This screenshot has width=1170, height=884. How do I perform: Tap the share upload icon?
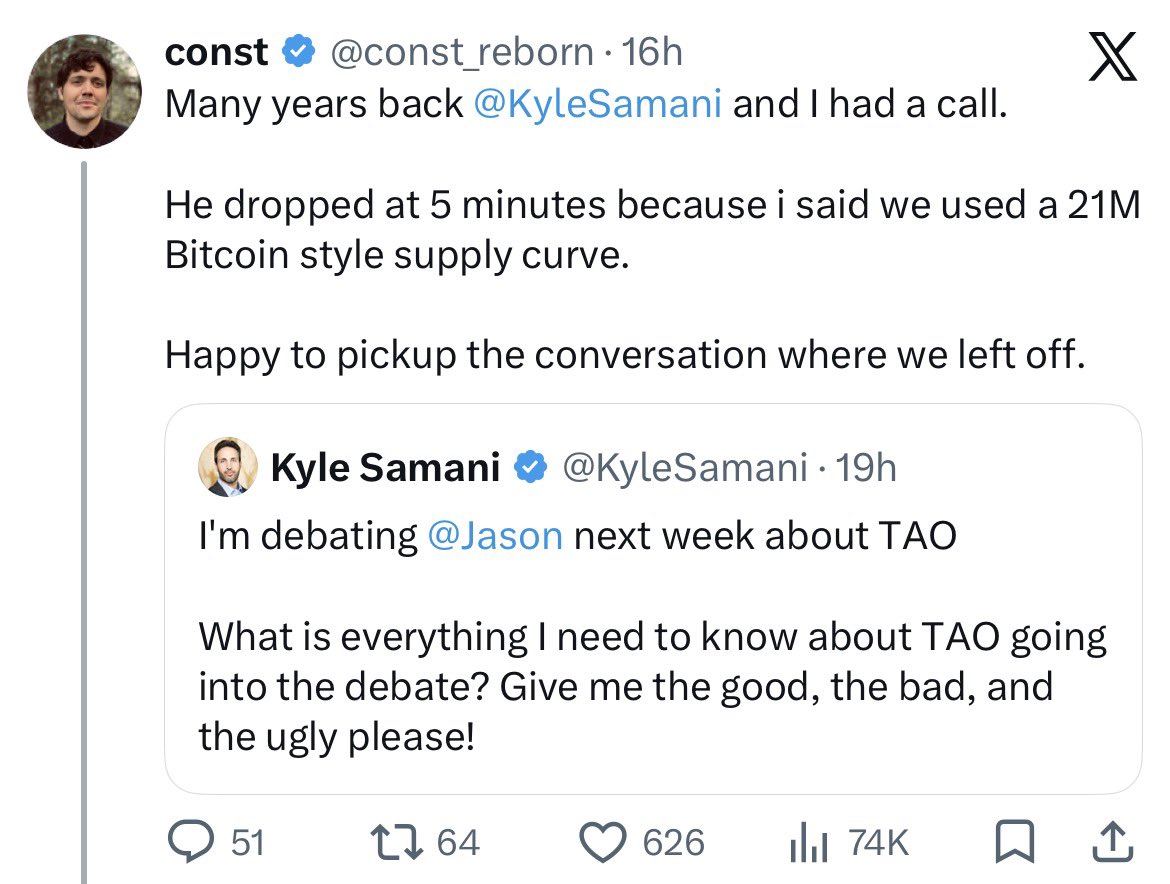tap(1109, 842)
